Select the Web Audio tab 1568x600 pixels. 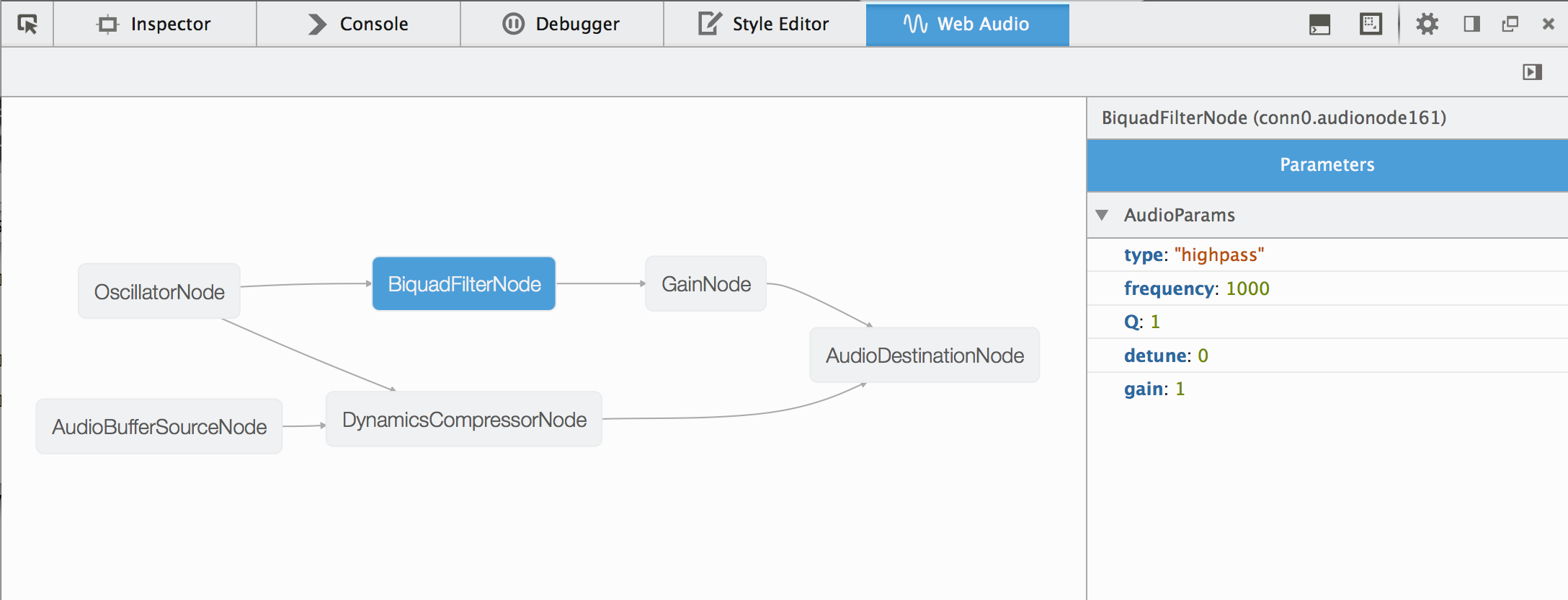tap(967, 24)
